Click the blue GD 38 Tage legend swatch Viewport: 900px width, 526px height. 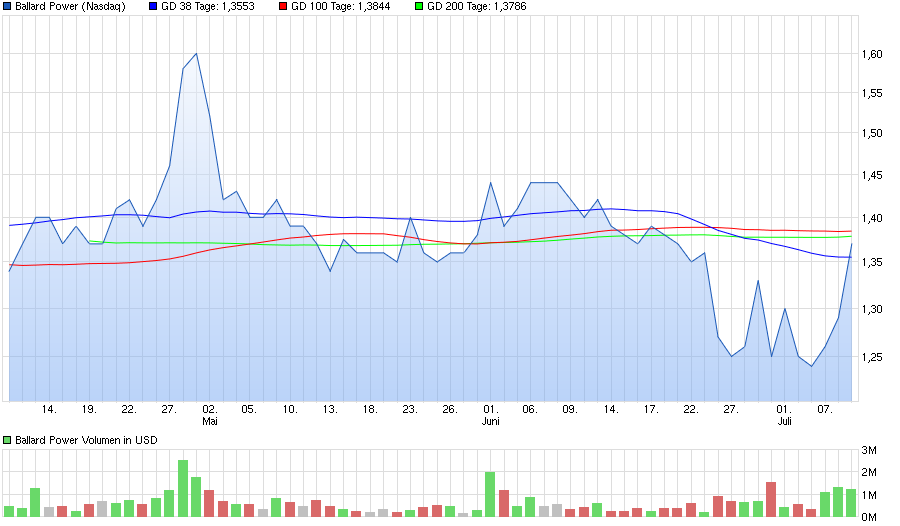(x=153, y=7)
